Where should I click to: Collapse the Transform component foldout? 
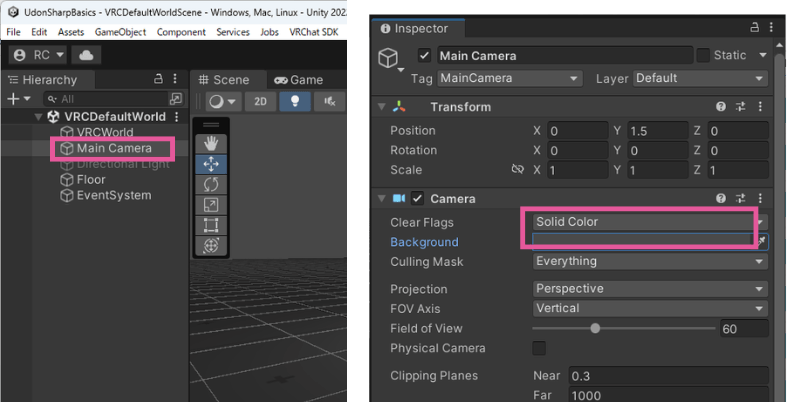(x=381, y=107)
